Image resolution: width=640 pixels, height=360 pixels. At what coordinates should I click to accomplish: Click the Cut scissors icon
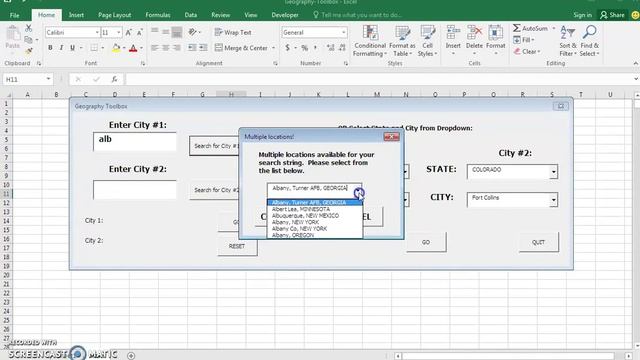click(29, 28)
